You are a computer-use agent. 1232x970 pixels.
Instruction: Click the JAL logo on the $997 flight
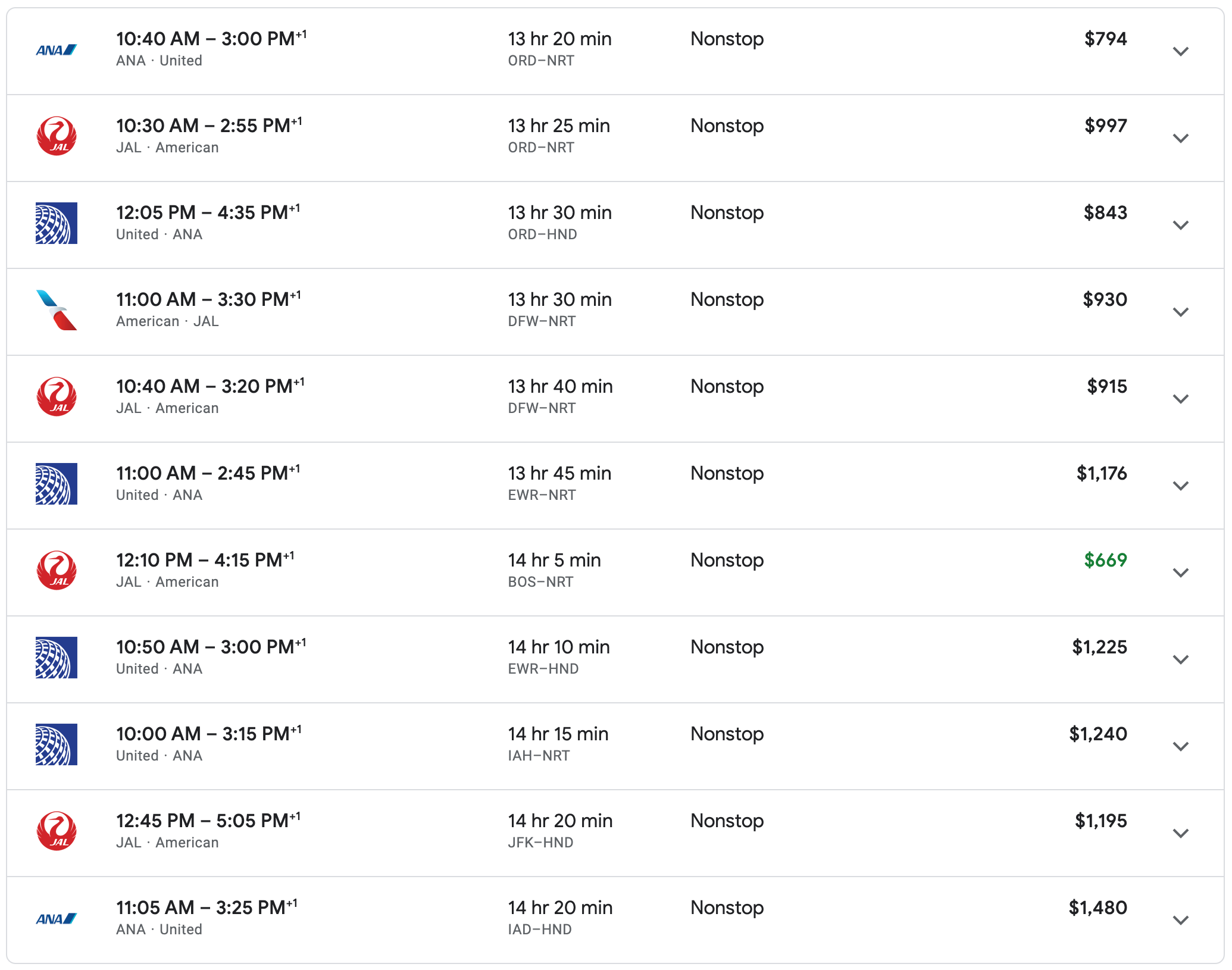[57, 136]
